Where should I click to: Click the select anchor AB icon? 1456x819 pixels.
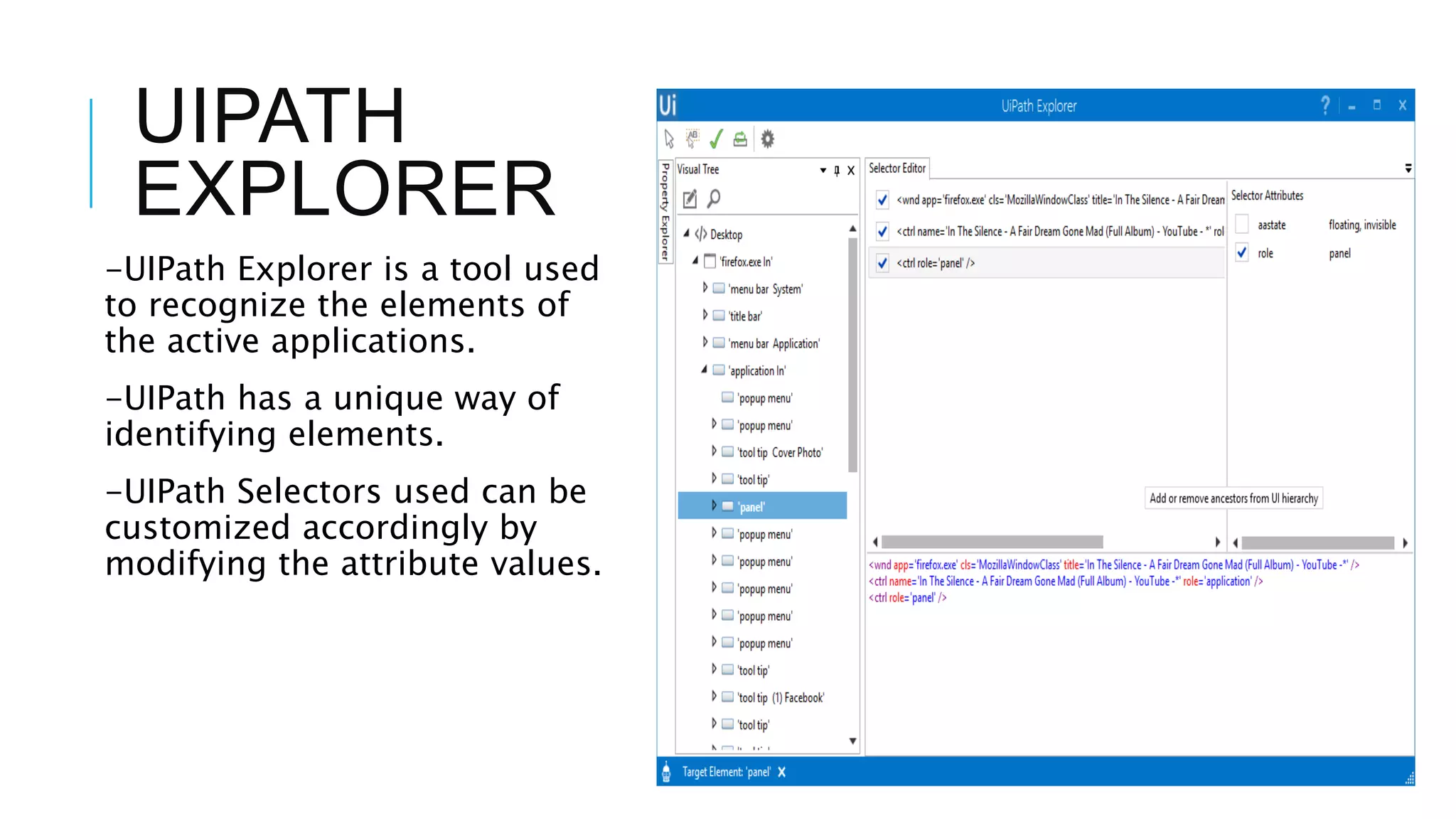pyautogui.click(x=692, y=138)
